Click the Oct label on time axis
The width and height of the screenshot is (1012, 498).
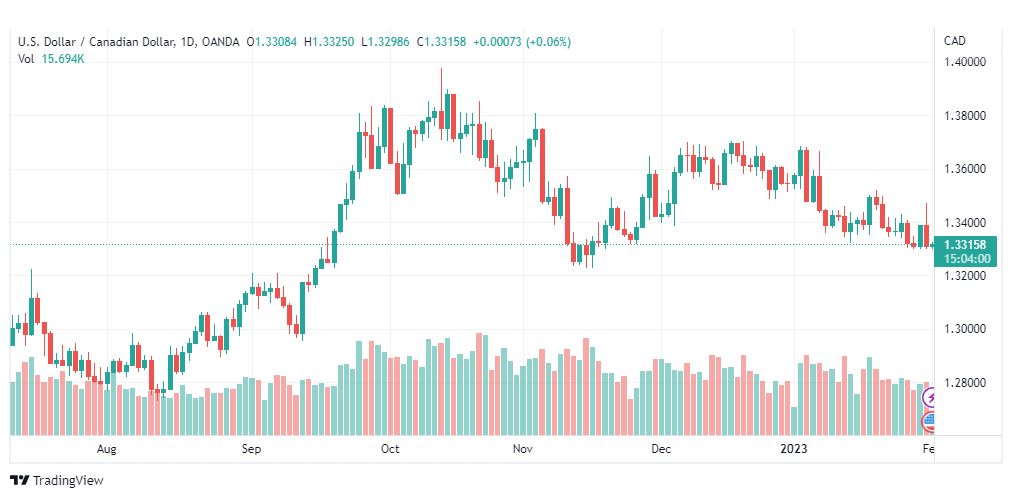pos(390,449)
